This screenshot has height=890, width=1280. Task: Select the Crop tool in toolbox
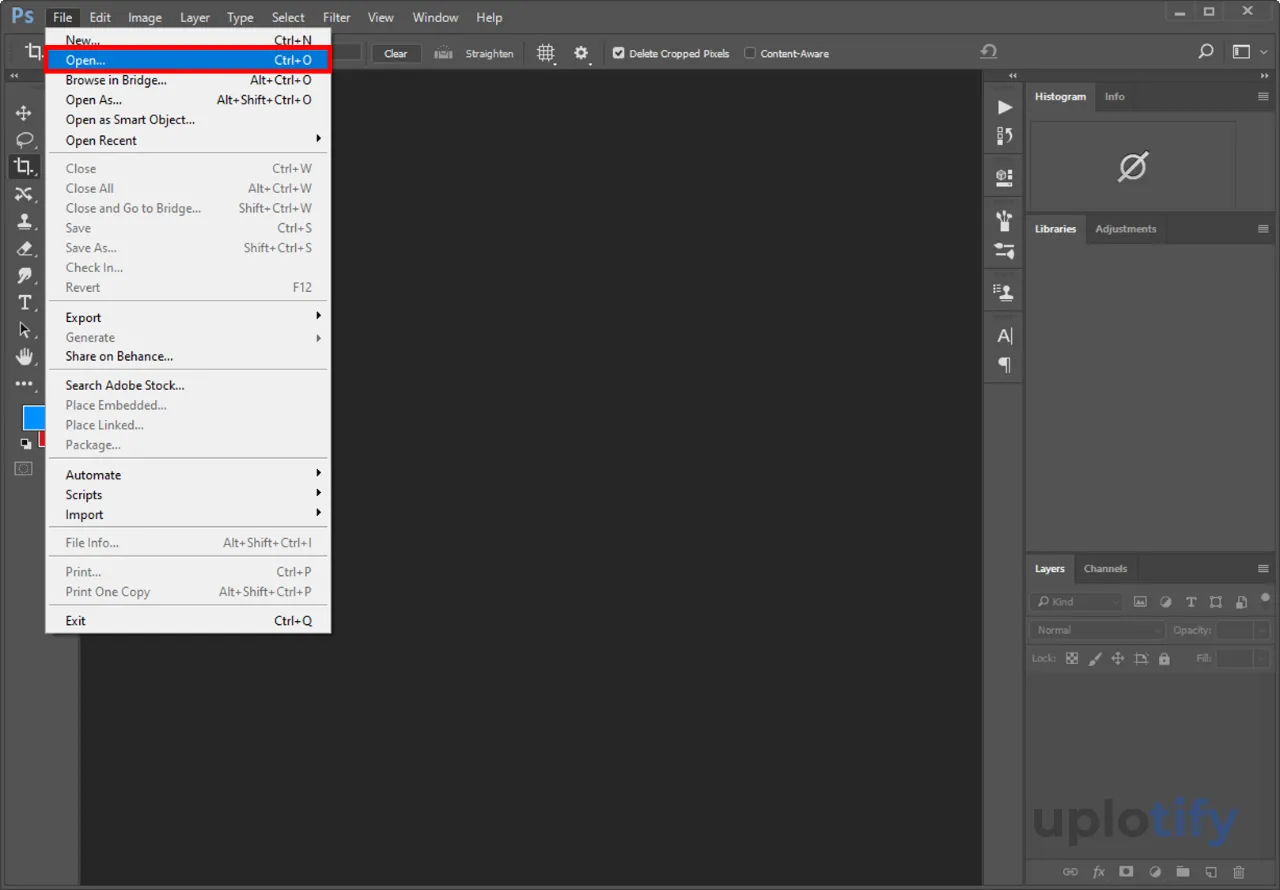point(24,167)
